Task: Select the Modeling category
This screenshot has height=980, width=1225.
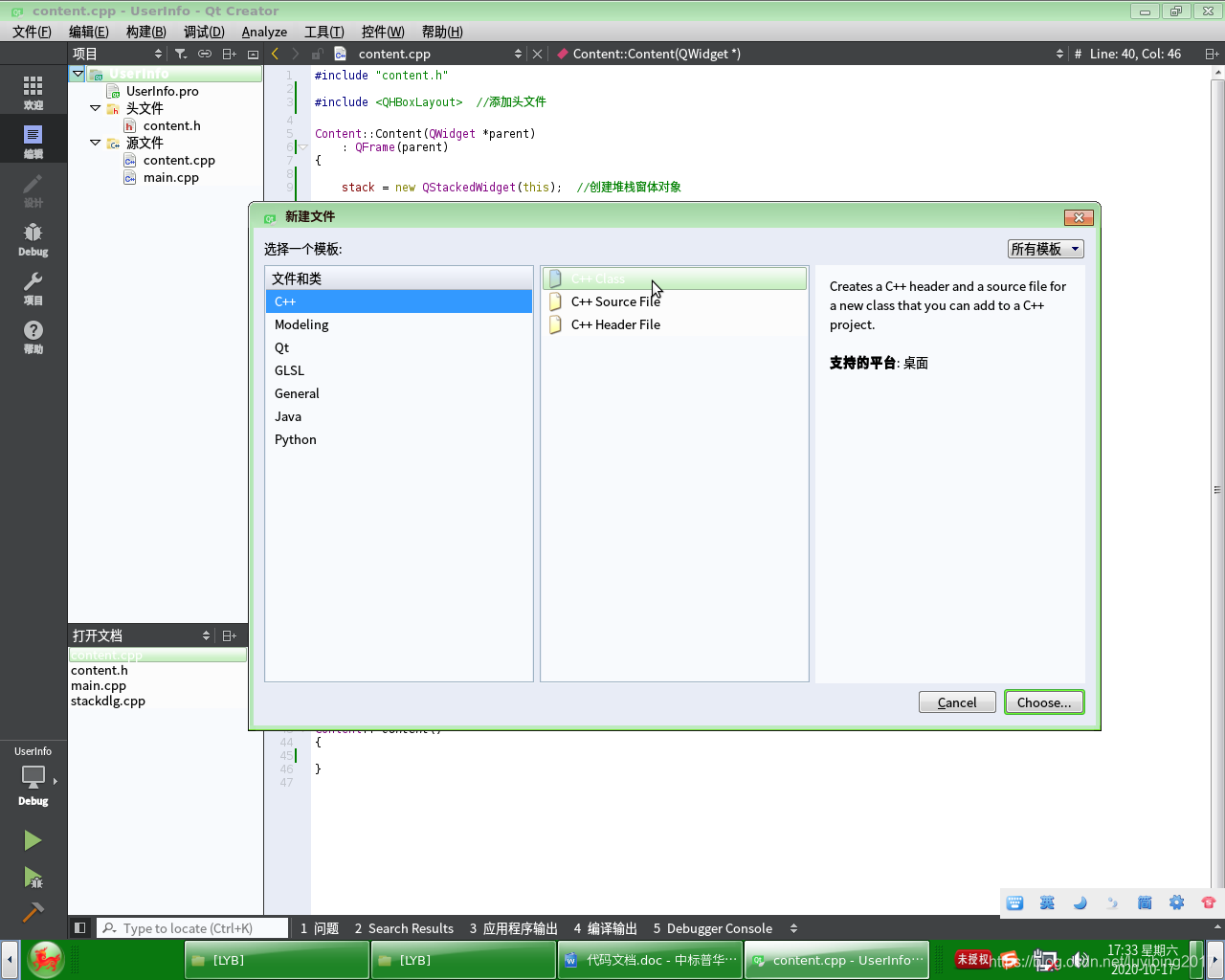Action: [399, 324]
